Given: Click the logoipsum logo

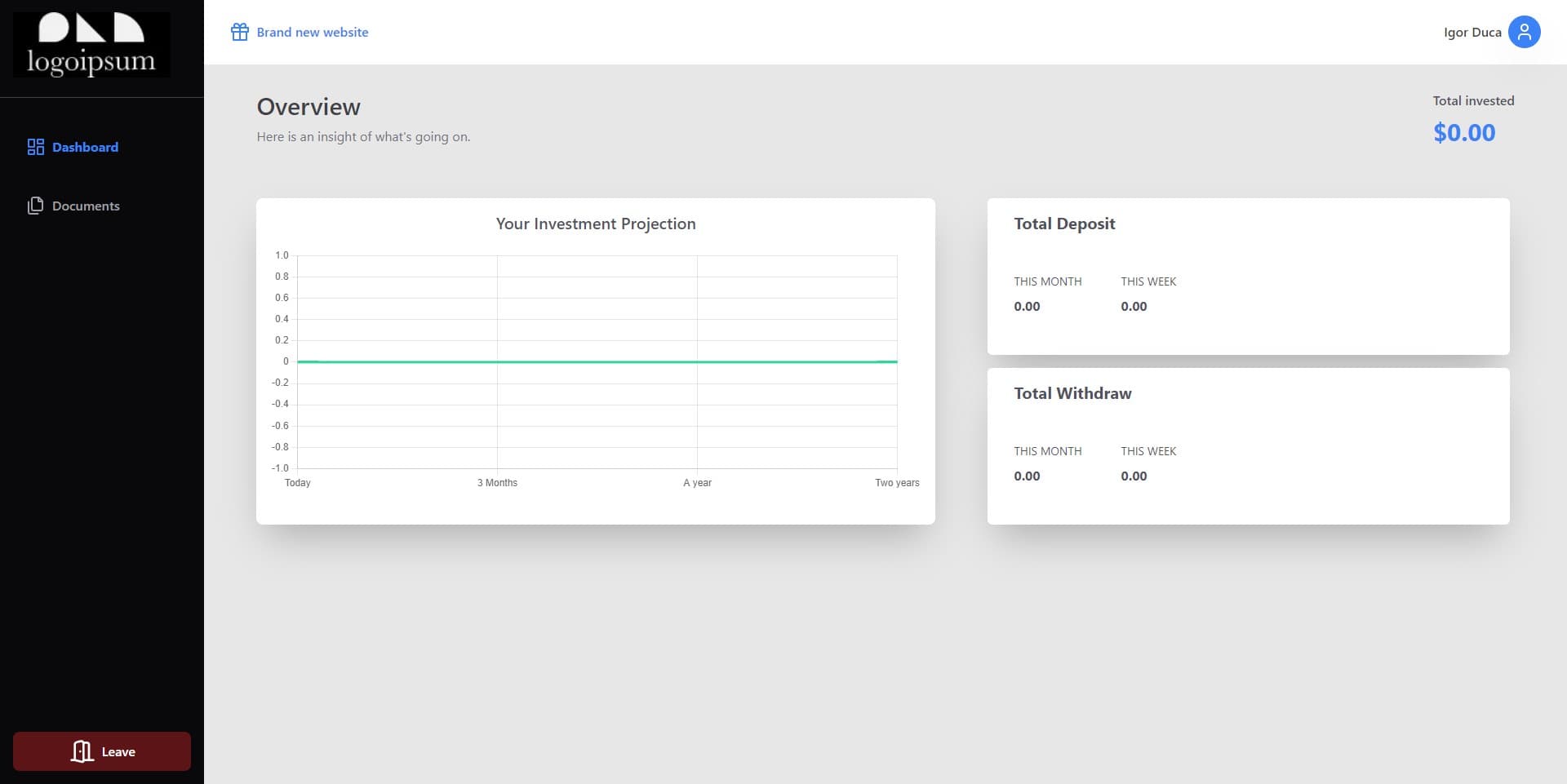Looking at the screenshot, I should point(91,45).
